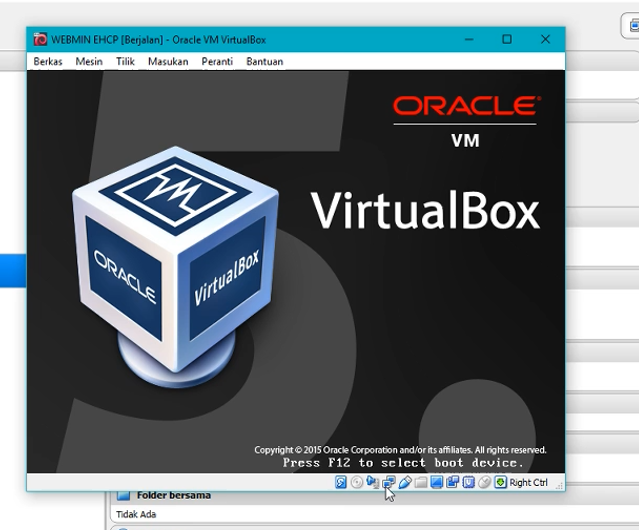Click the hard disk activity indicator
The image size is (639, 530).
pos(341,482)
